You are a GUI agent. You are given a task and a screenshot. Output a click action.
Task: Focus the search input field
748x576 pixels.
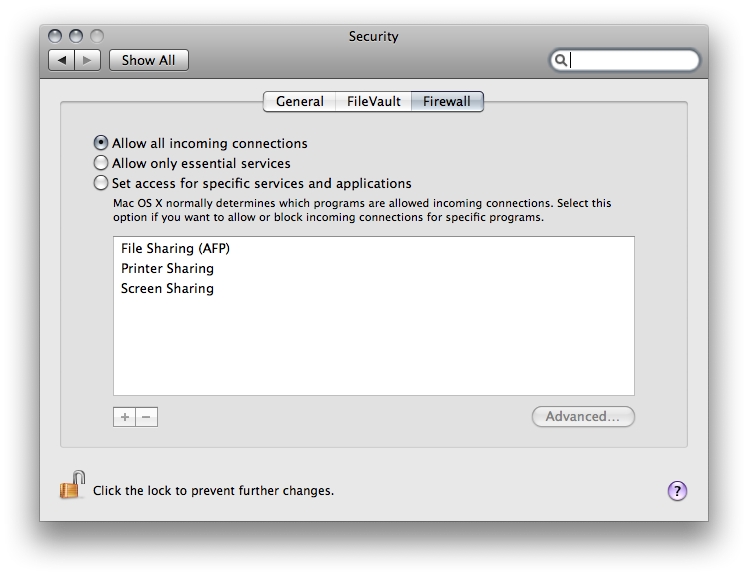[x=632, y=60]
